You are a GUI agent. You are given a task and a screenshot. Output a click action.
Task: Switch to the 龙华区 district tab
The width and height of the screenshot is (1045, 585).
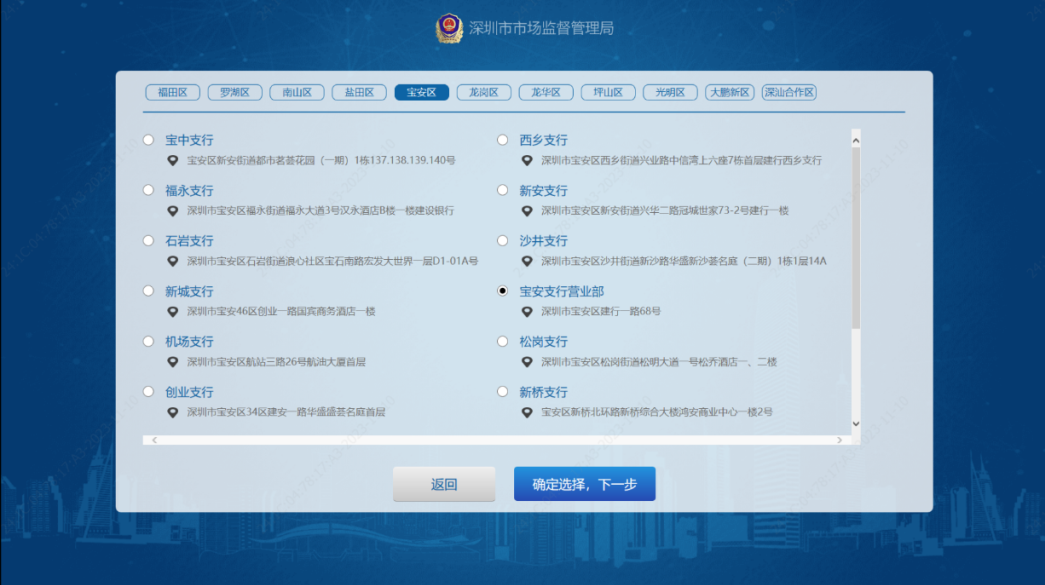[x=546, y=93]
